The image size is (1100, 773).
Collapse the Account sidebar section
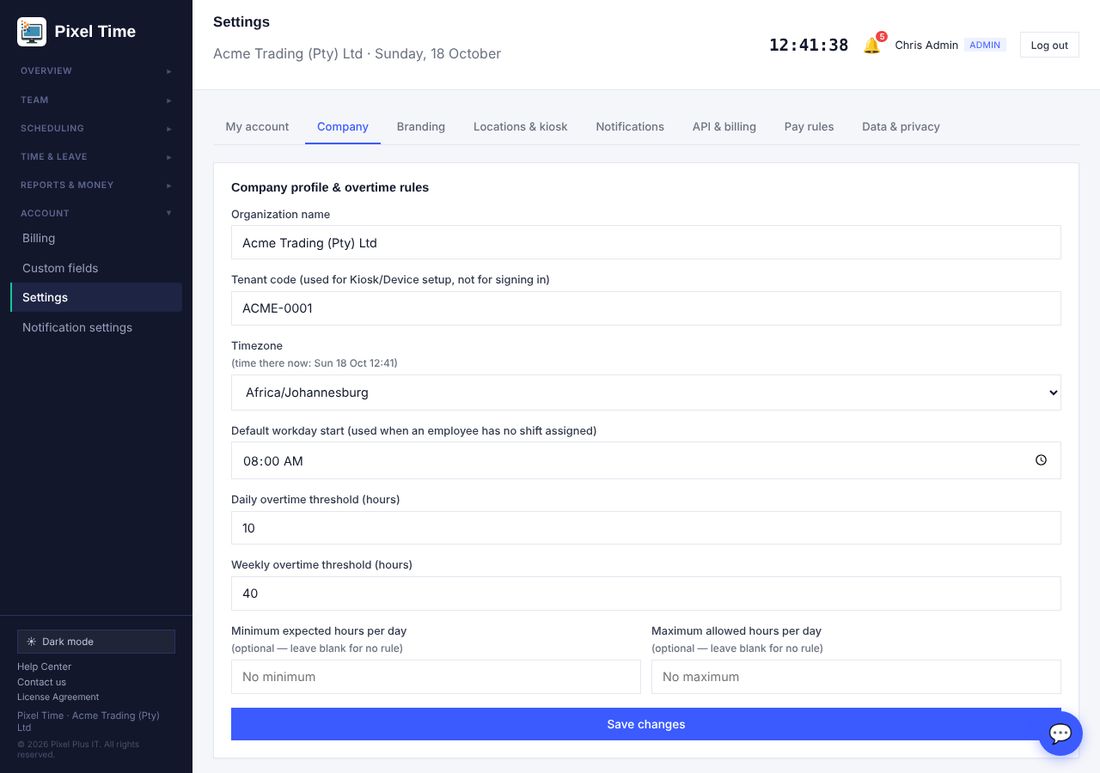(x=96, y=213)
